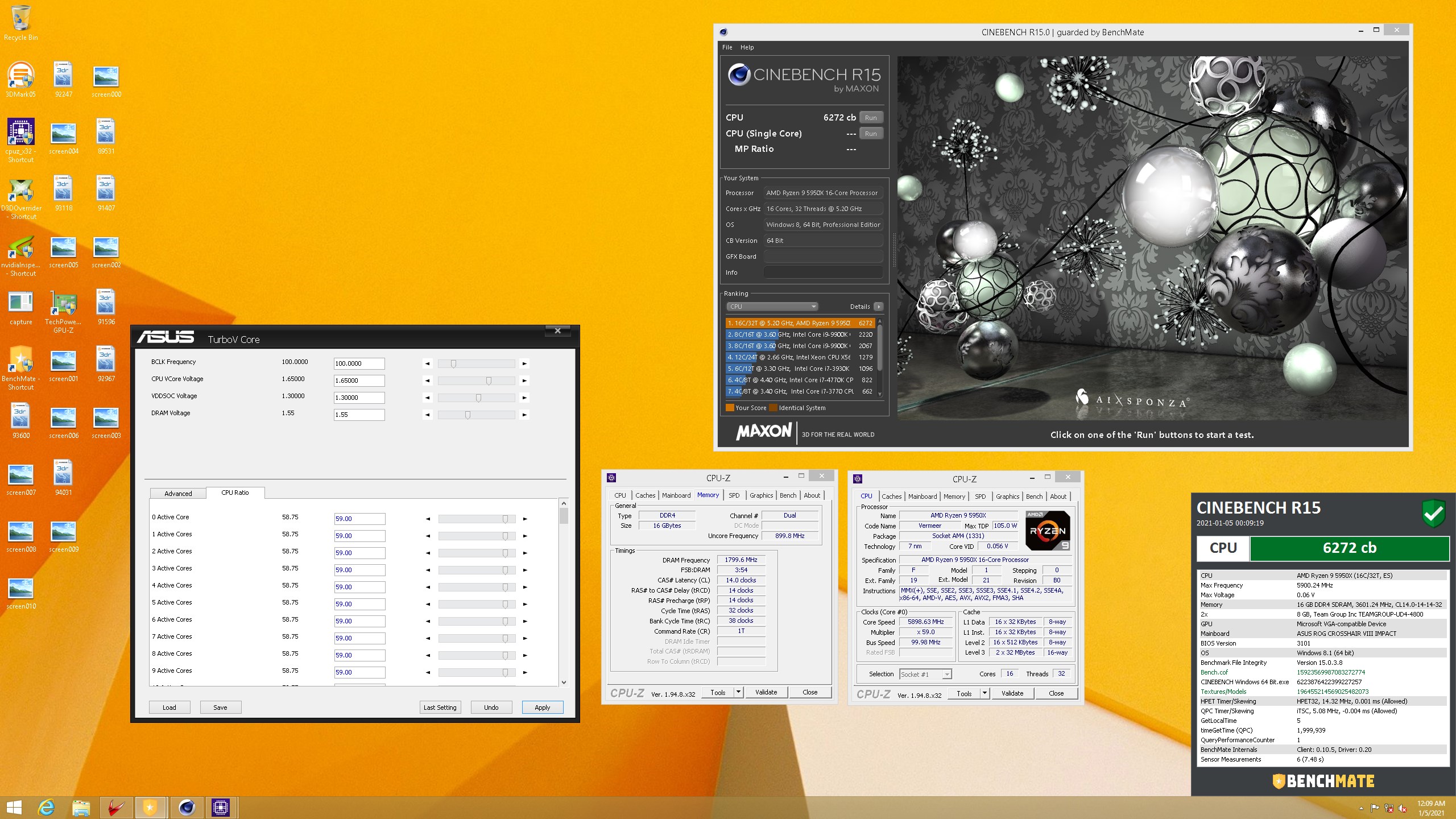Click the TurboV CPU Ratio list scrollbar
The height and width of the screenshot is (819, 1456).
point(564,593)
